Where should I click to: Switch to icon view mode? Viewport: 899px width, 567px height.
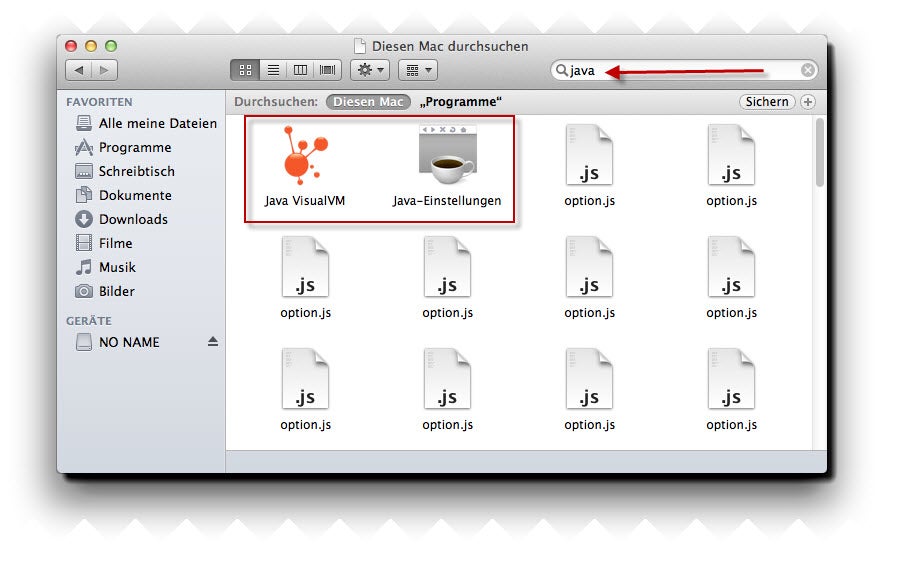[x=245, y=70]
